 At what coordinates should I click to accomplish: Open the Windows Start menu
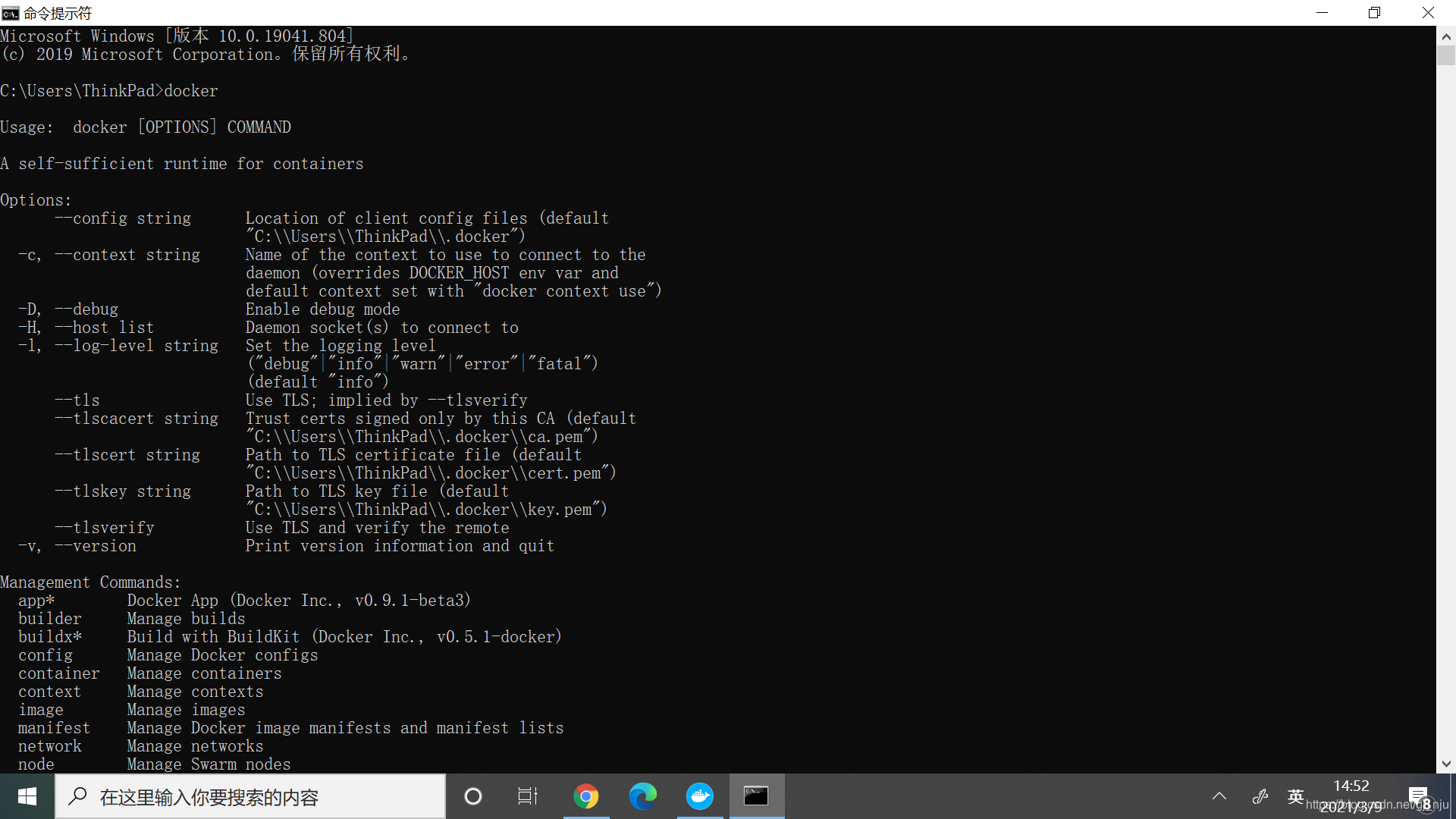click(27, 796)
